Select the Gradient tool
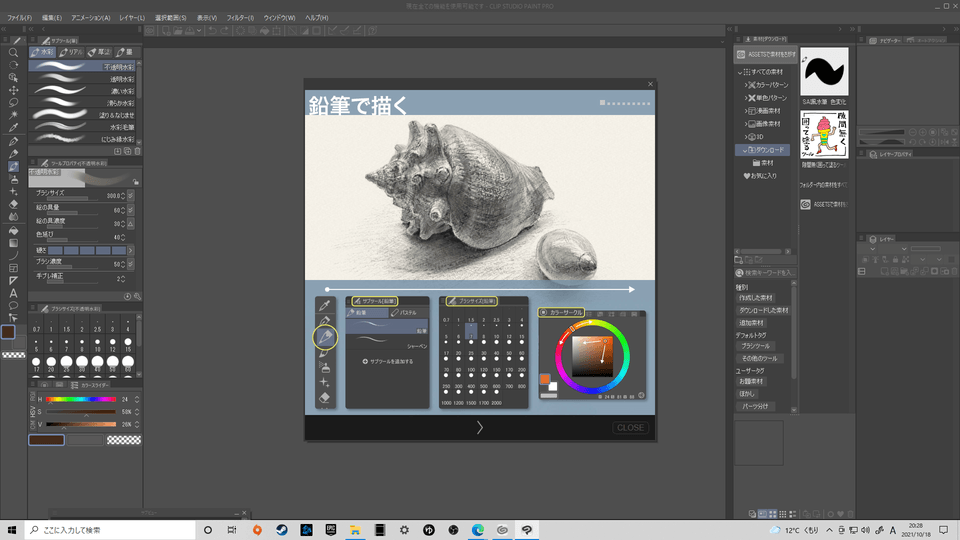 (x=13, y=243)
